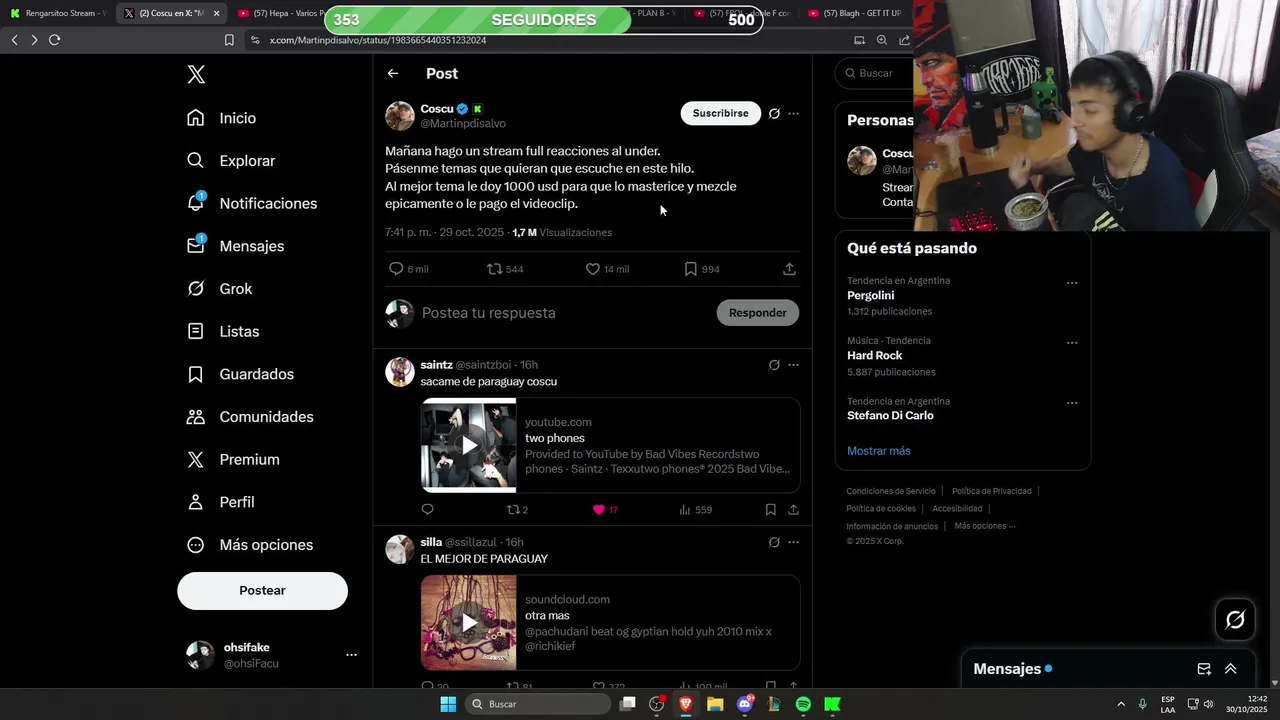Open Coscu profile avatar in post
This screenshot has width=1280, height=720.
[400, 116]
